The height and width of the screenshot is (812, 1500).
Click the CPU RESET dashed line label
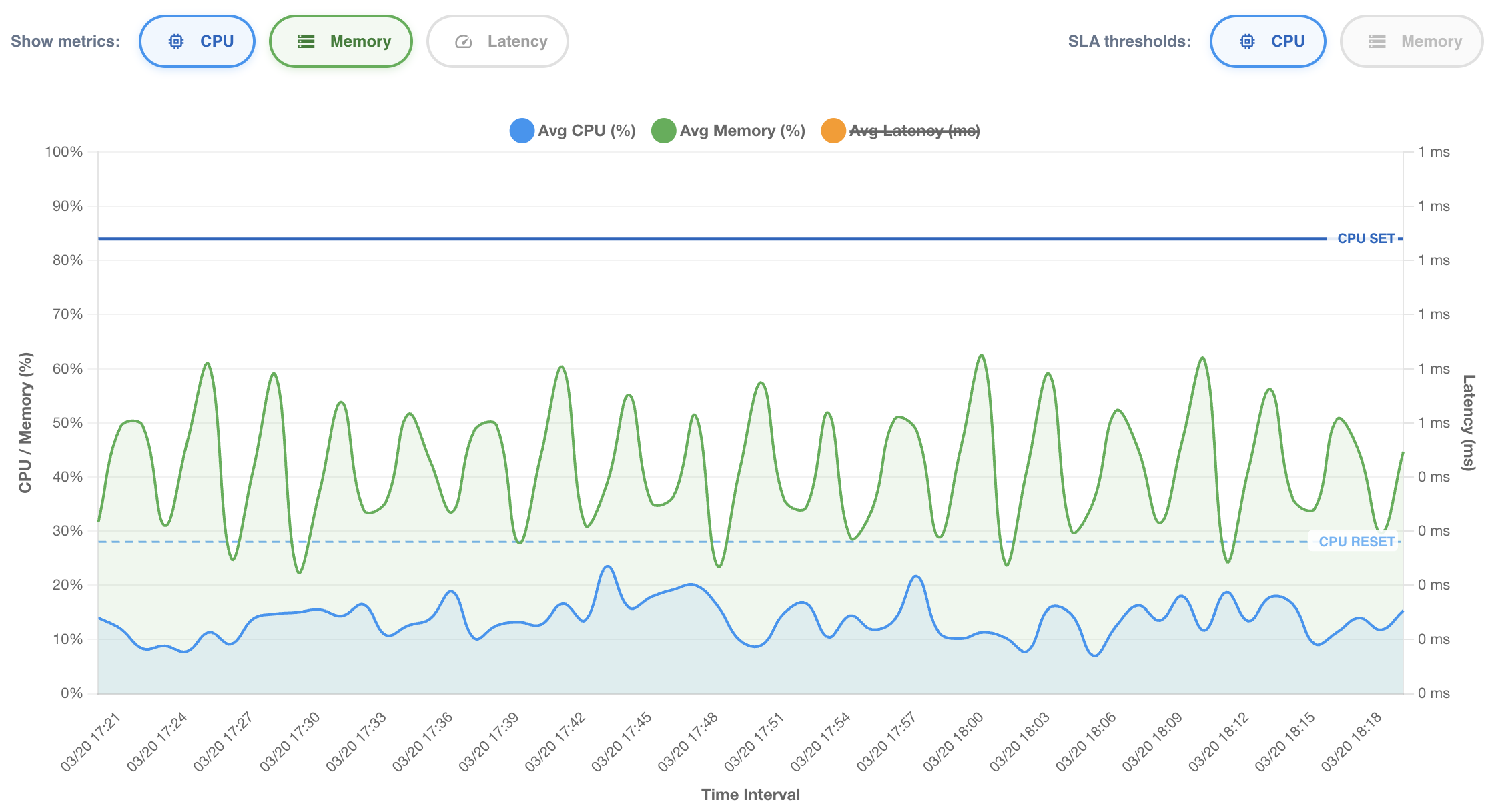1357,542
